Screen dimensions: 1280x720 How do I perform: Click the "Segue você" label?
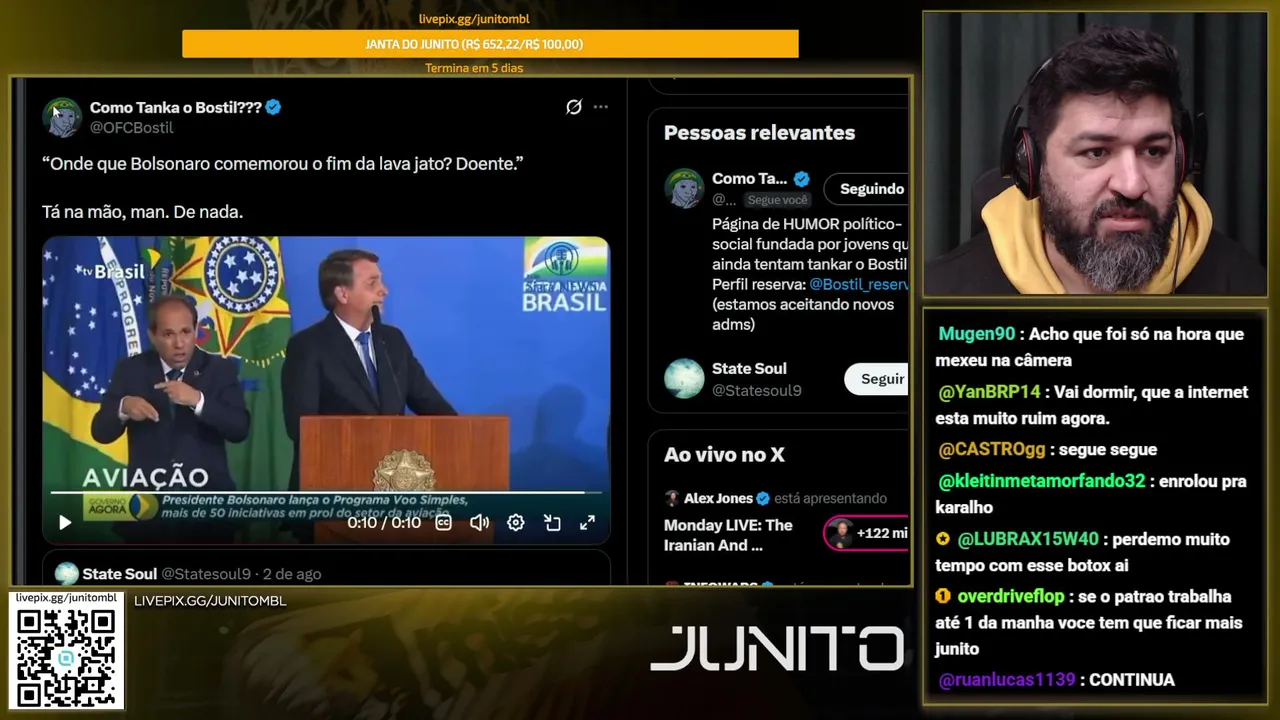coord(778,200)
